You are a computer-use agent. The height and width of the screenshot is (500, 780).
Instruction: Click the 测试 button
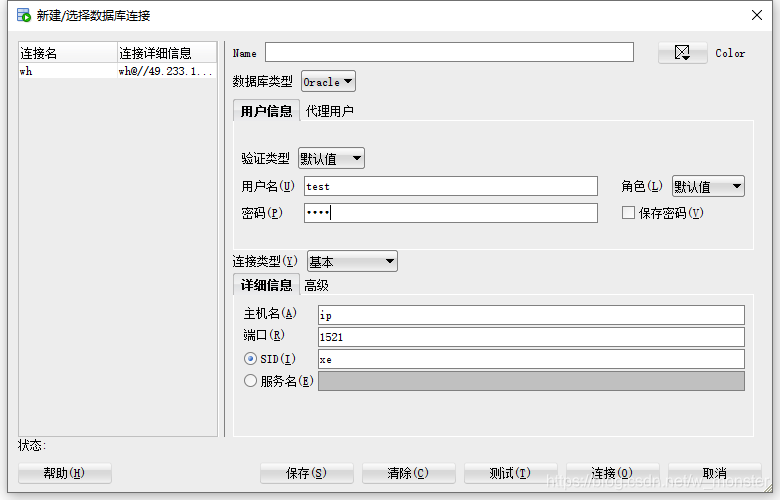click(510, 473)
